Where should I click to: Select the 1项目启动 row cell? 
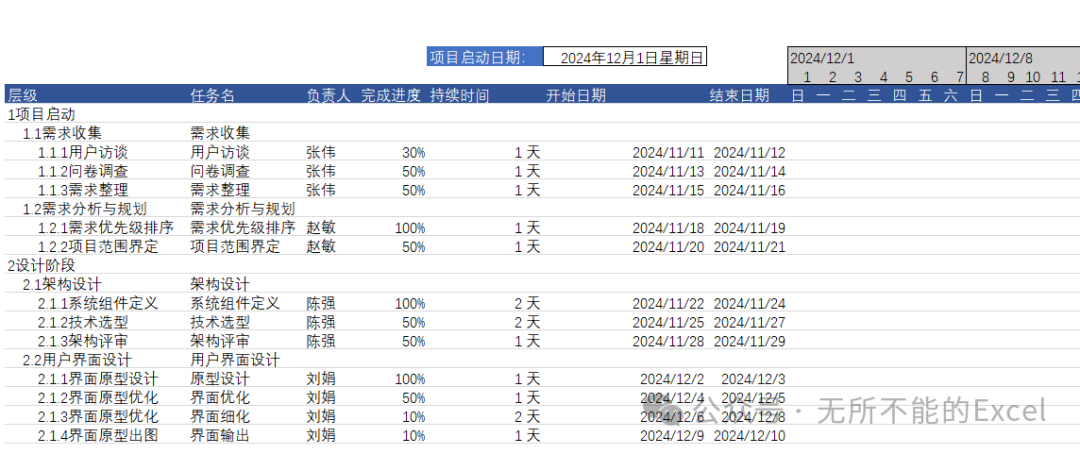[x=41, y=114]
